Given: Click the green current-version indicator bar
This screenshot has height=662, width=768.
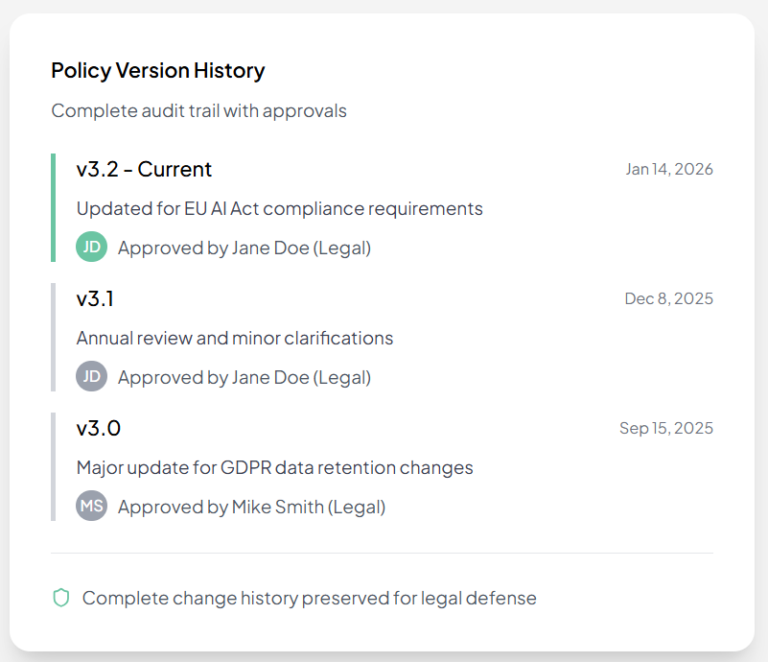Looking at the screenshot, I should (53, 207).
